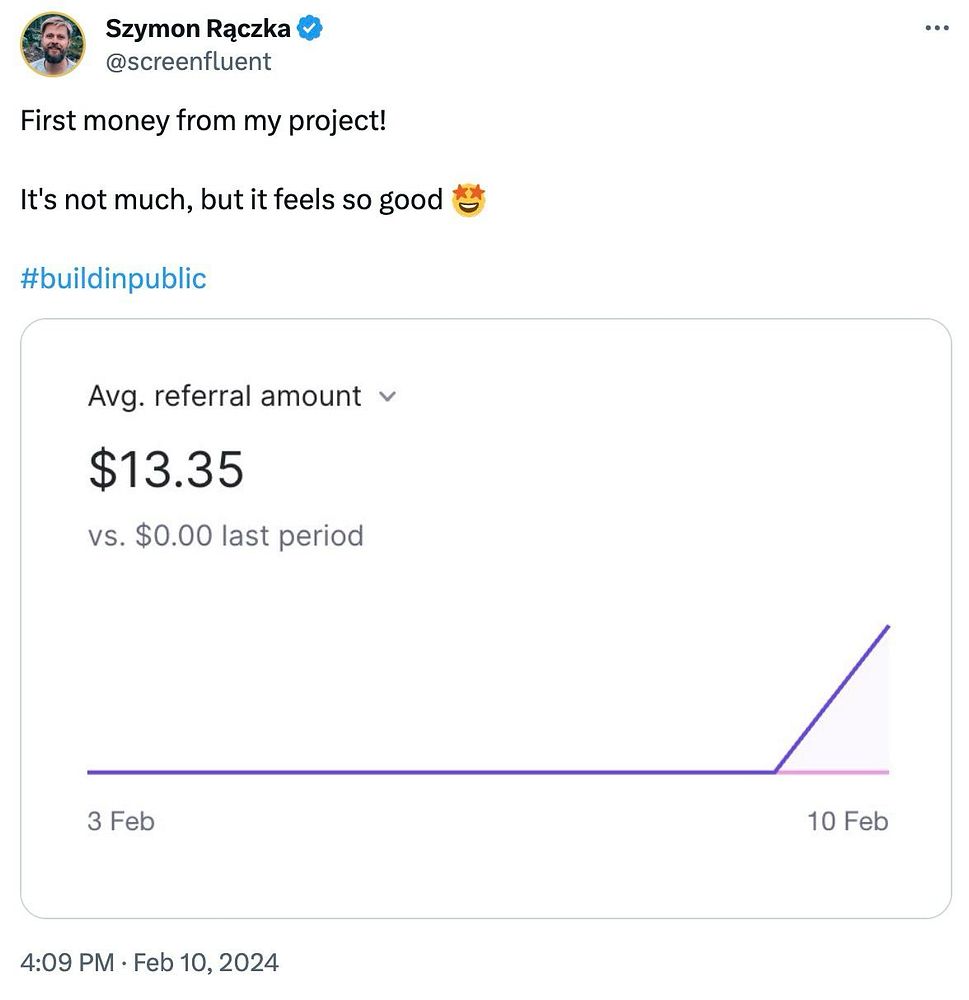The width and height of the screenshot is (969, 1000).
Task: Click Szymon Rączka's profile avatar
Action: [53, 45]
